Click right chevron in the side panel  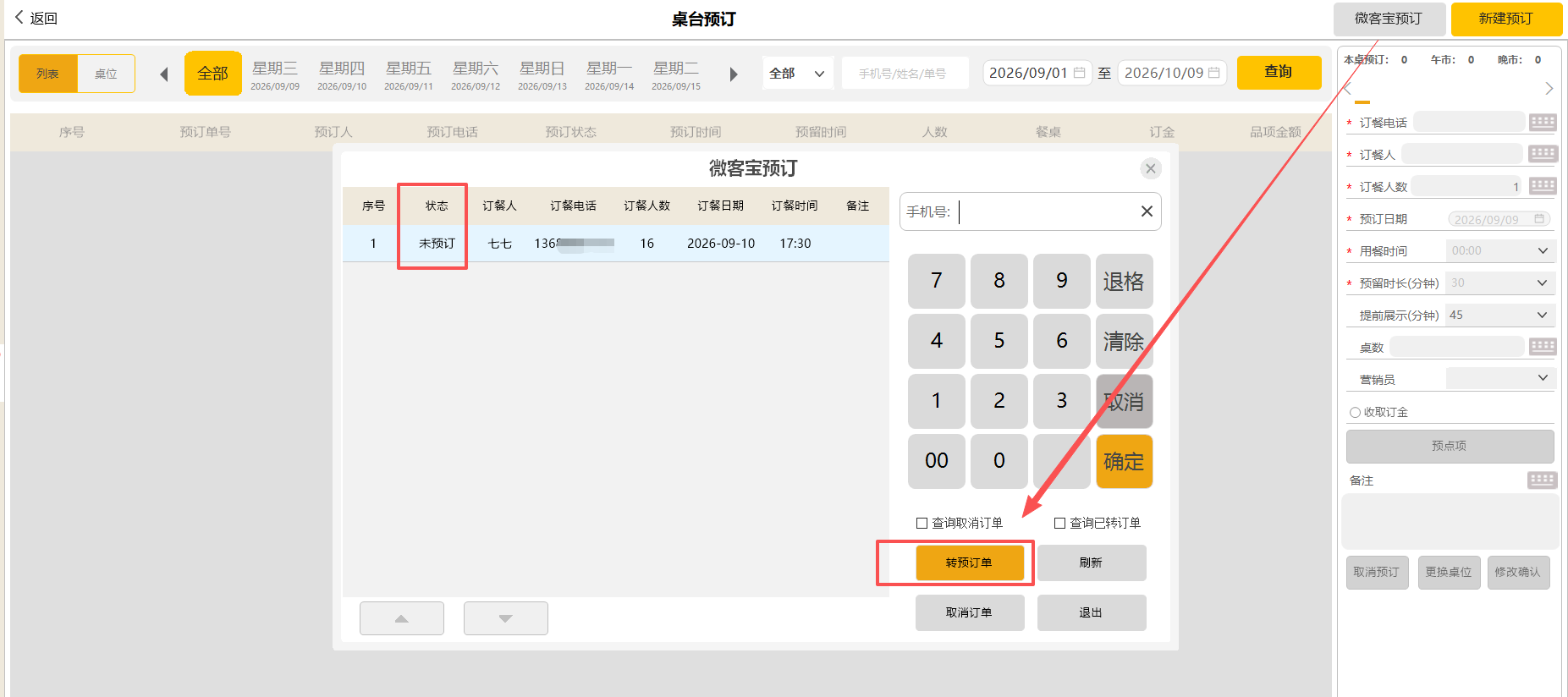click(1549, 89)
